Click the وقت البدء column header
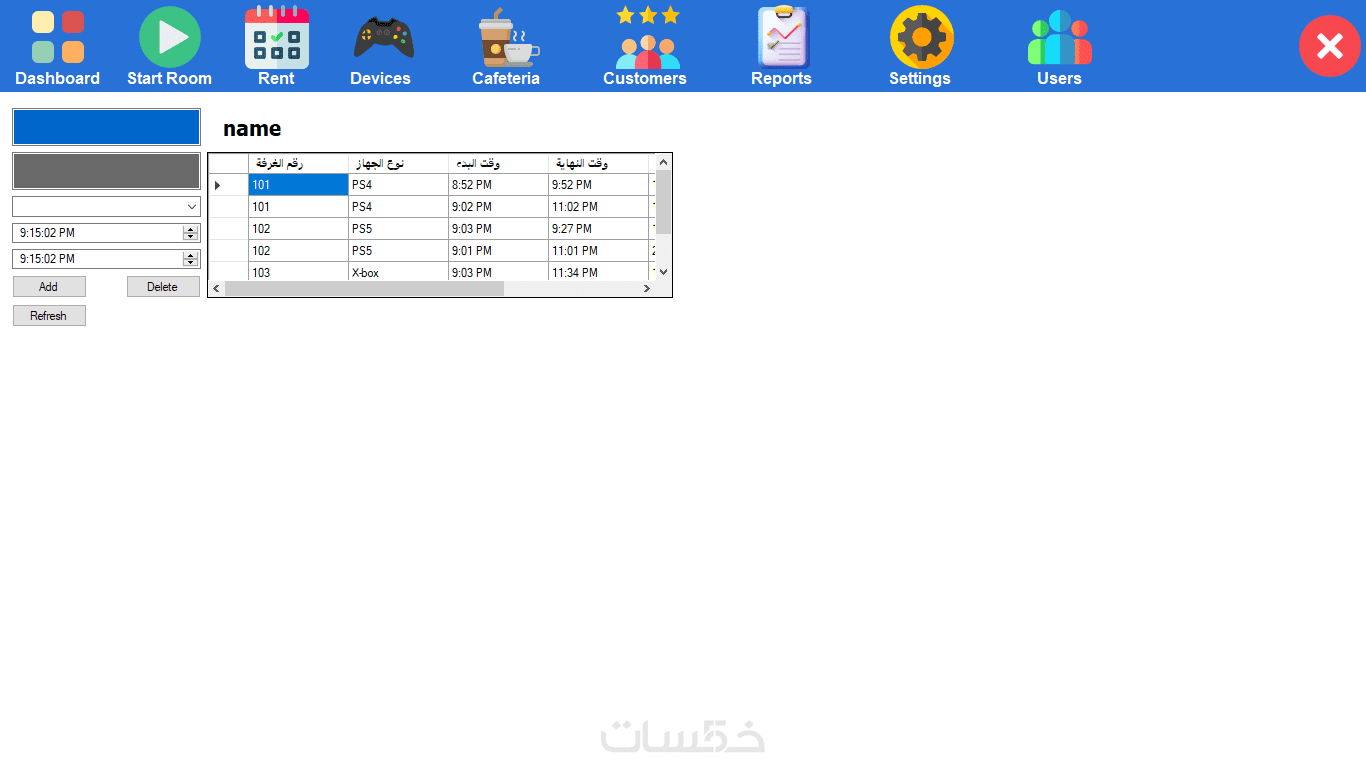 (498, 163)
